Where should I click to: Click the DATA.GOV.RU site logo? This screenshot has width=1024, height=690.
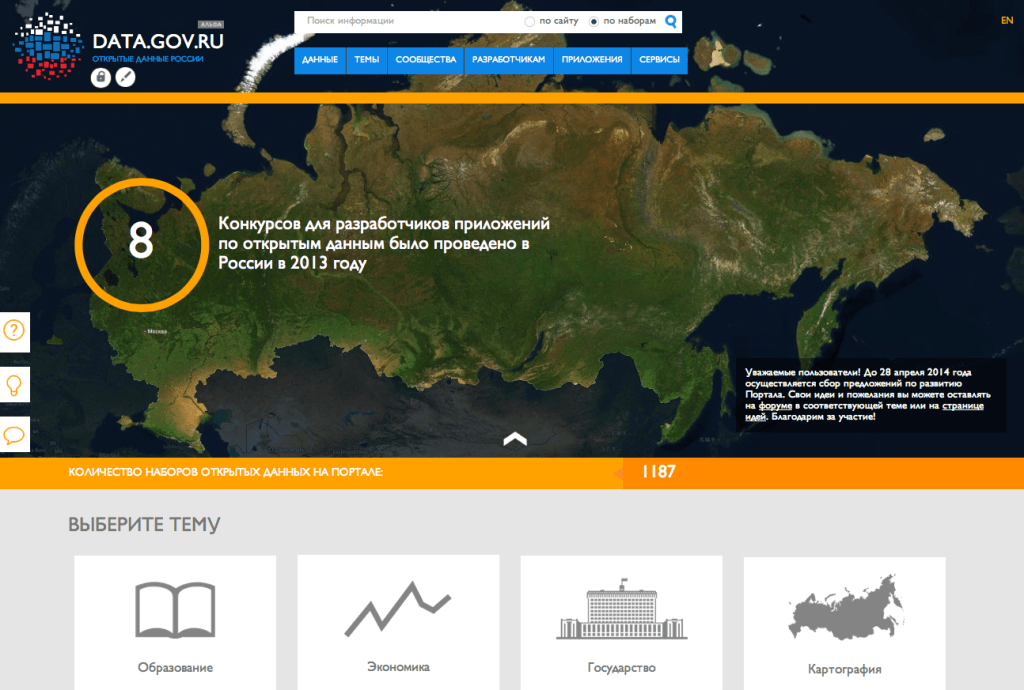tap(157, 42)
